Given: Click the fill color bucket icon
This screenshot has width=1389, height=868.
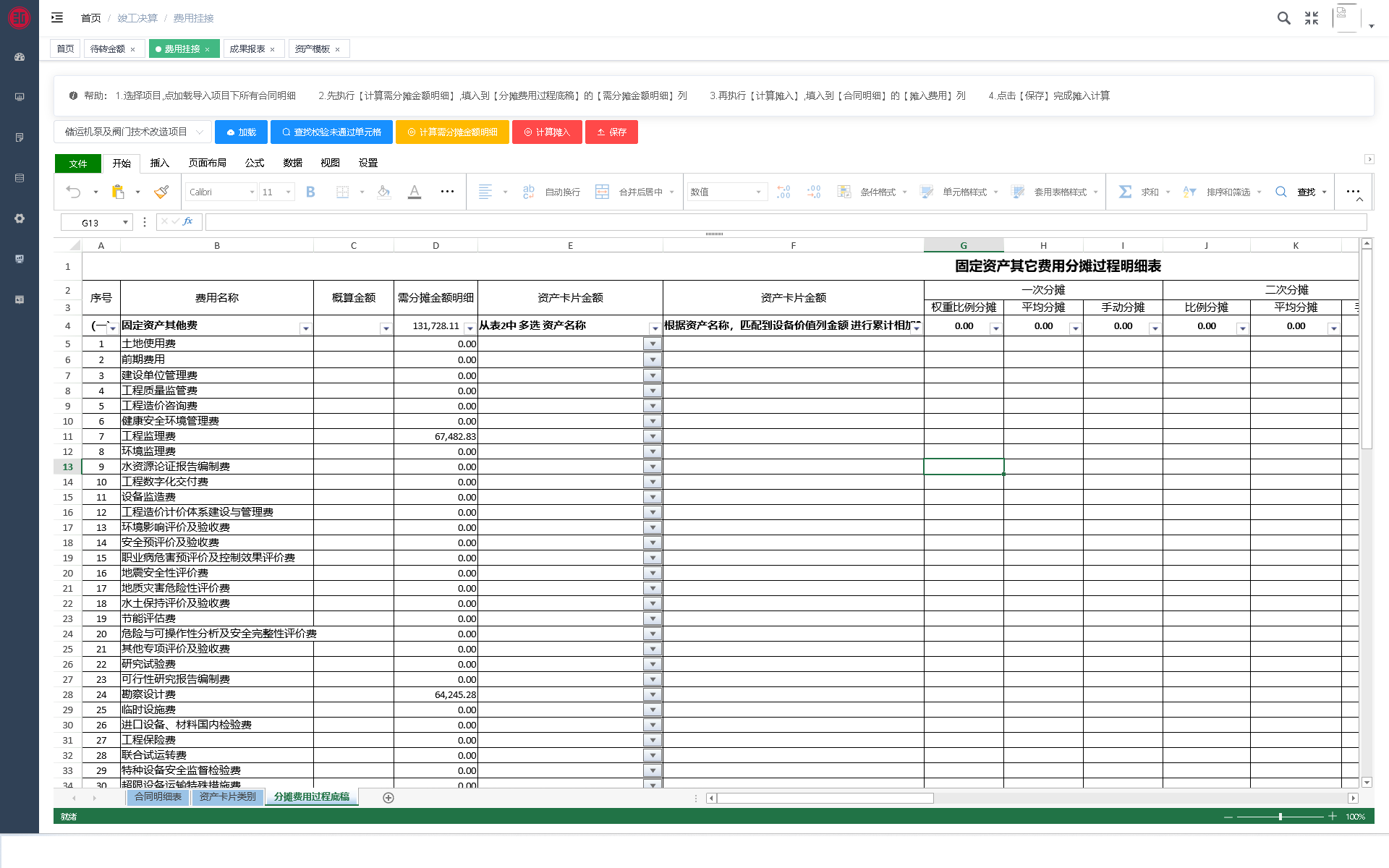Looking at the screenshot, I should pos(384,192).
